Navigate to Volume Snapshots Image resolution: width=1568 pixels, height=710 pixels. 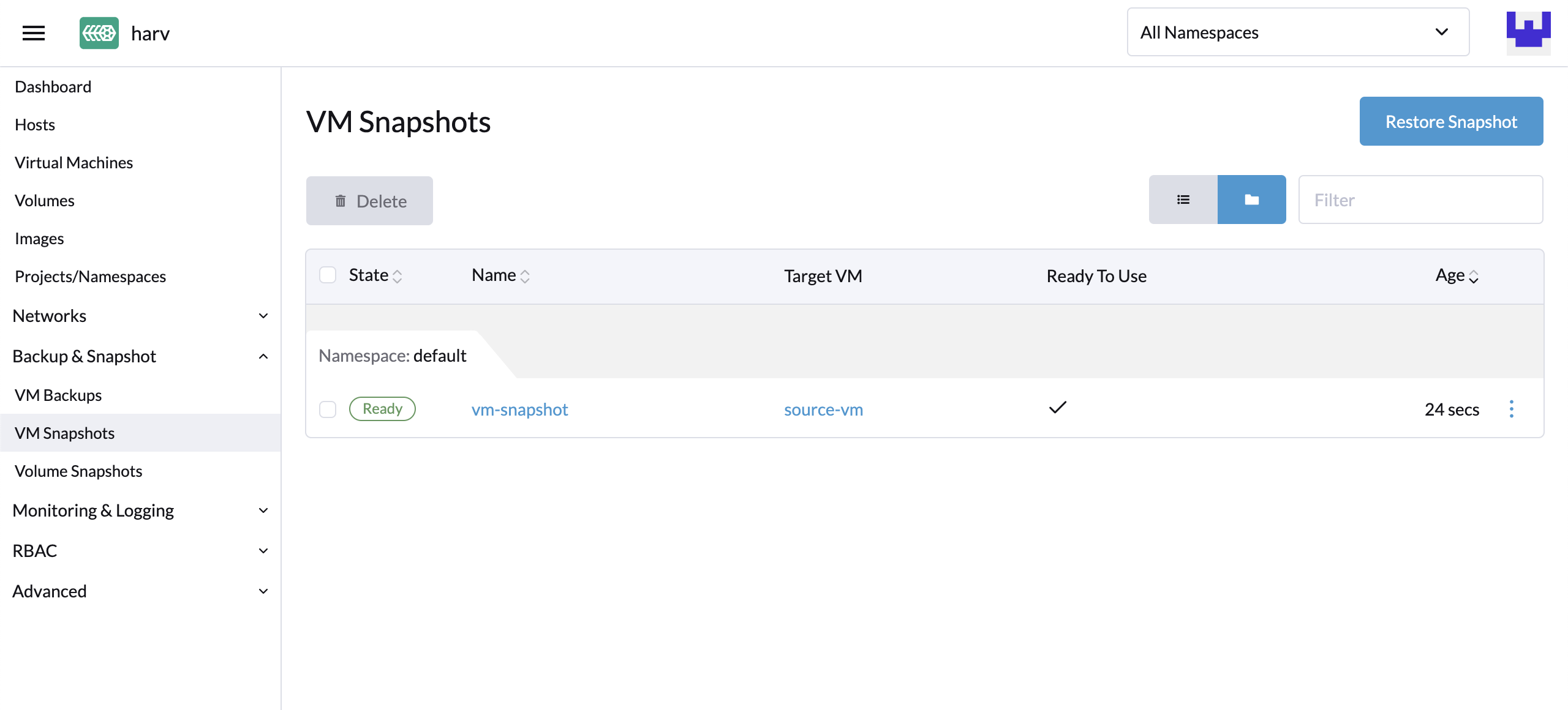[x=78, y=471]
